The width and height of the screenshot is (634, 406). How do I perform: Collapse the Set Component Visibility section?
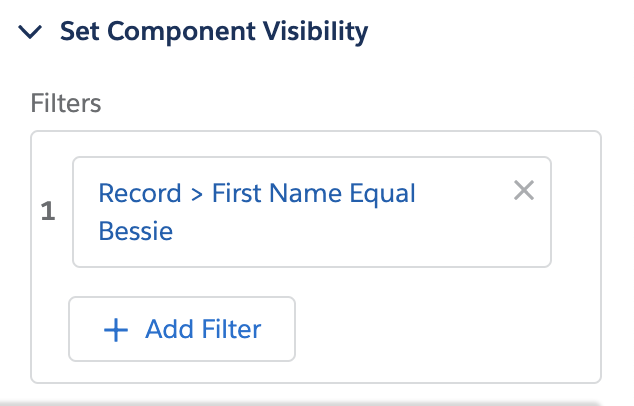[31, 32]
